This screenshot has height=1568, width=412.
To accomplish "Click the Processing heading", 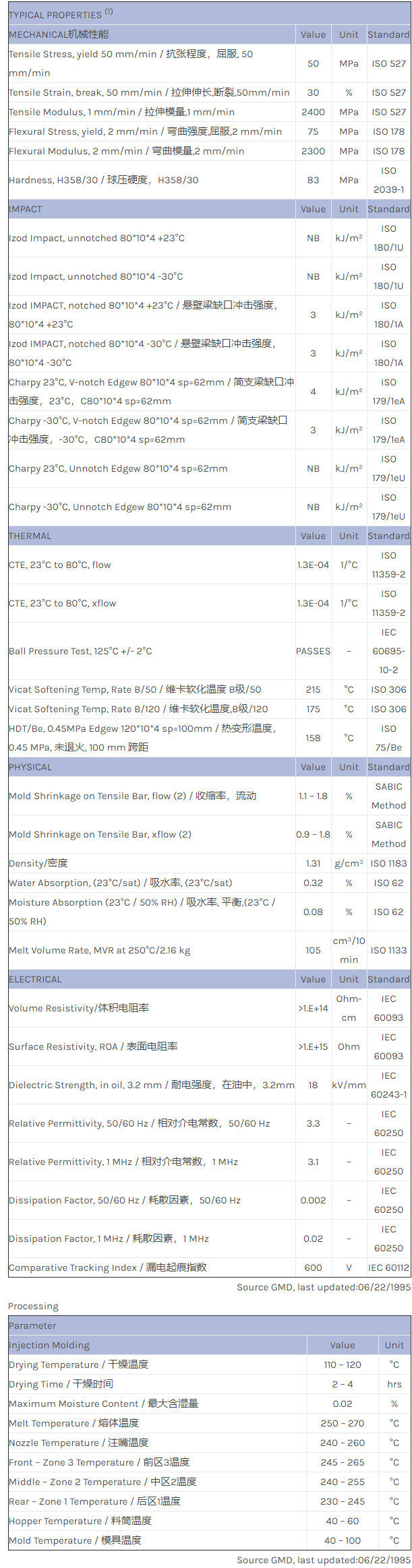I will [34, 1306].
